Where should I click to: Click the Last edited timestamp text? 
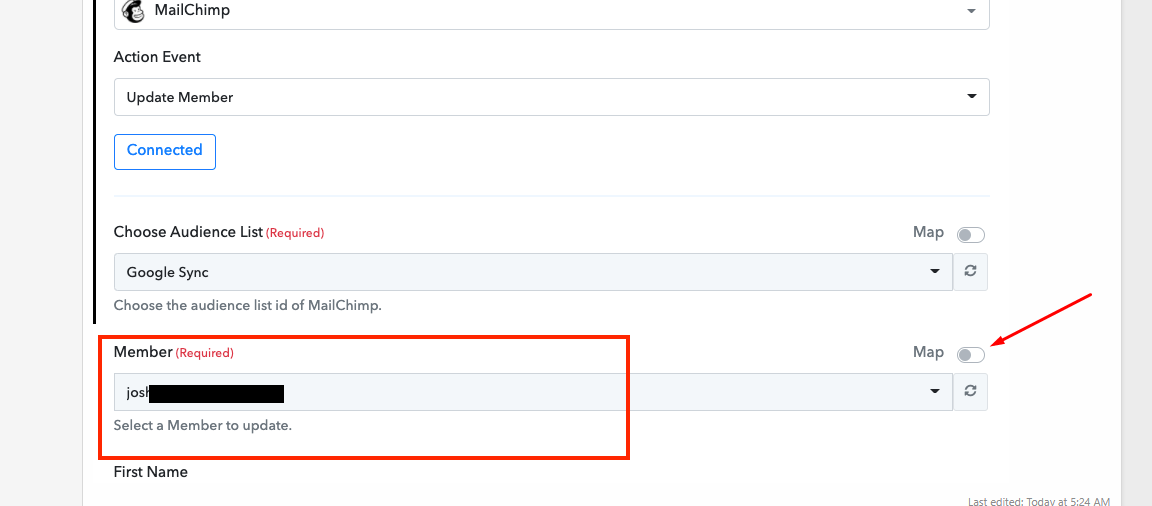click(1039, 502)
